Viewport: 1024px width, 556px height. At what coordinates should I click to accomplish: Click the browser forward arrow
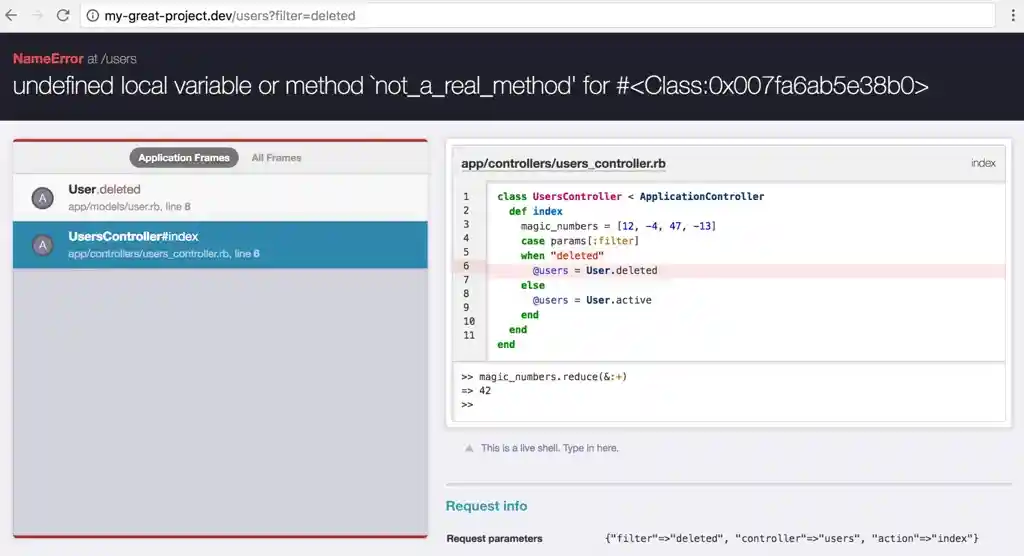38,16
